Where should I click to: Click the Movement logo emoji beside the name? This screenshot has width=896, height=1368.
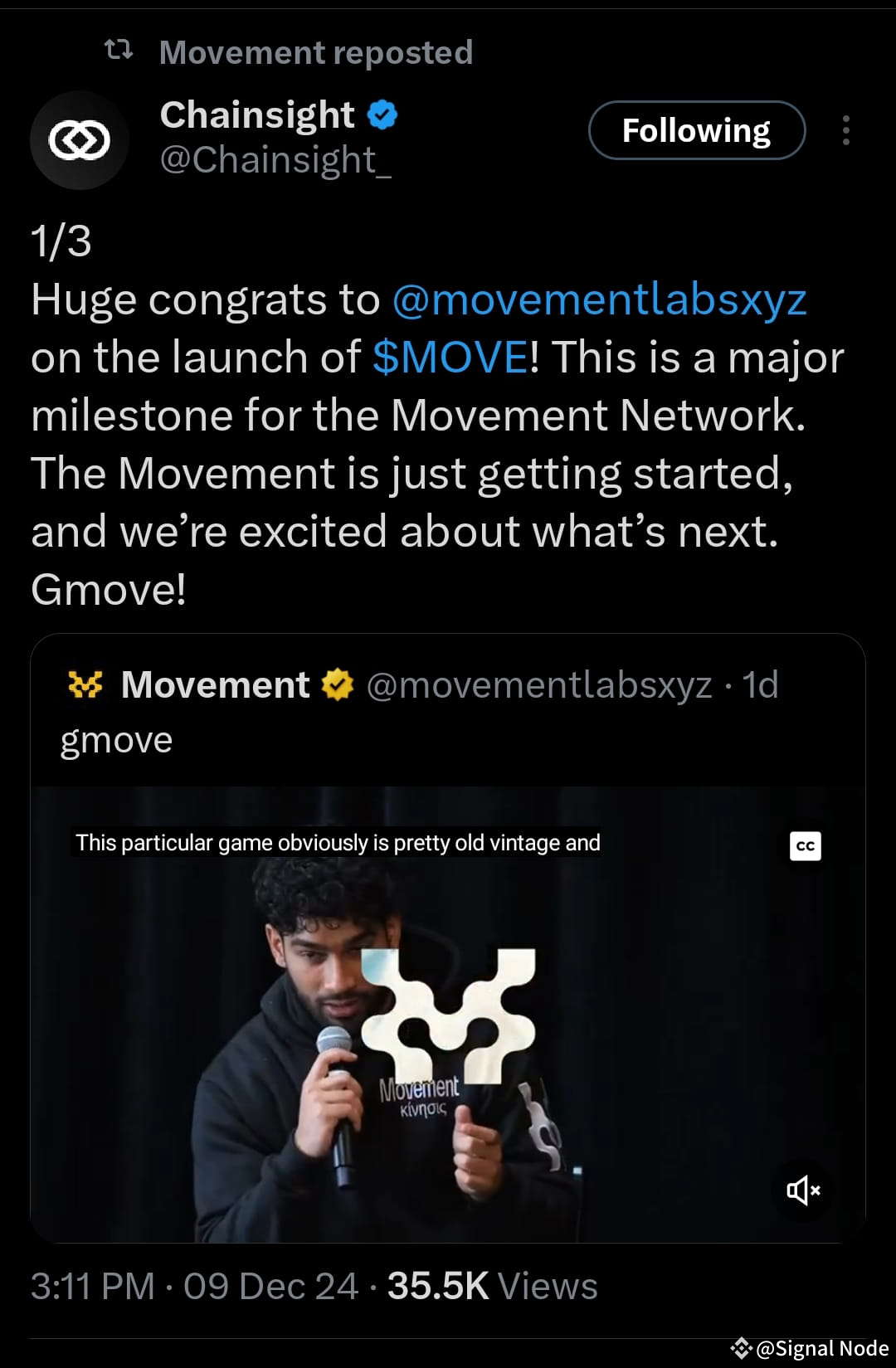(x=85, y=684)
